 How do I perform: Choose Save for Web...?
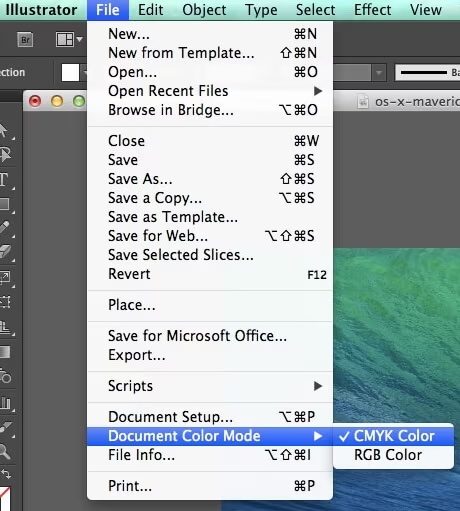coord(210,236)
